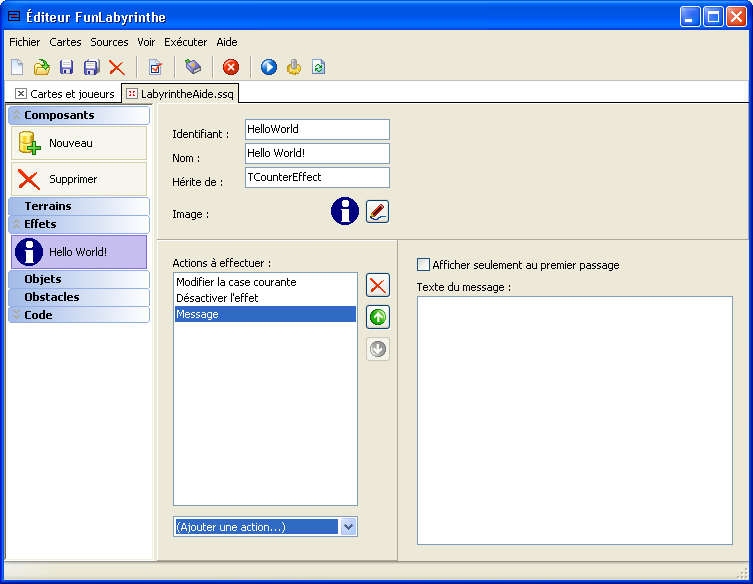Click the new blank document icon
Image resolution: width=753 pixels, height=584 pixels.
[17, 67]
